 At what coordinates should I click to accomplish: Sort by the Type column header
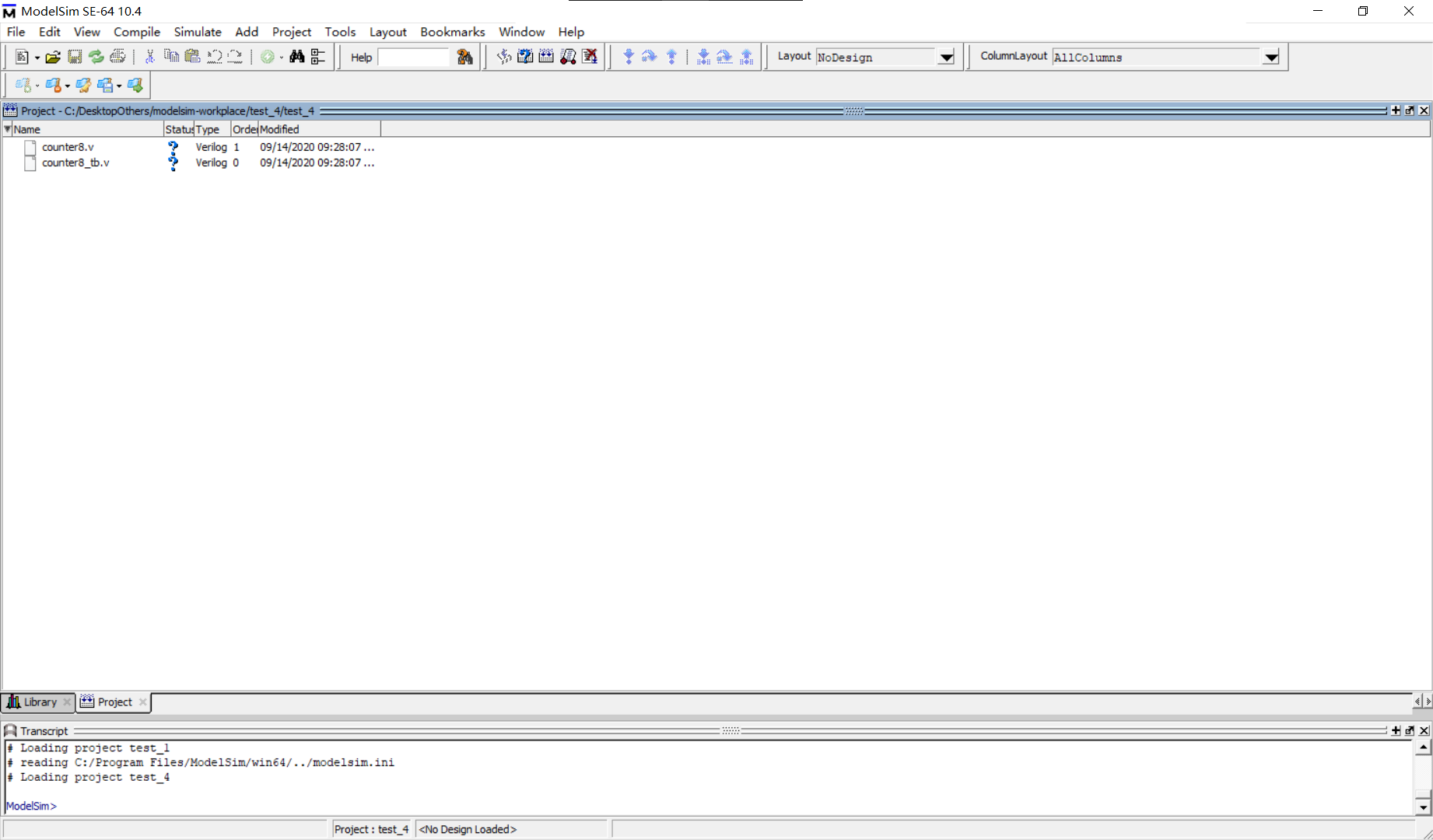(x=213, y=129)
